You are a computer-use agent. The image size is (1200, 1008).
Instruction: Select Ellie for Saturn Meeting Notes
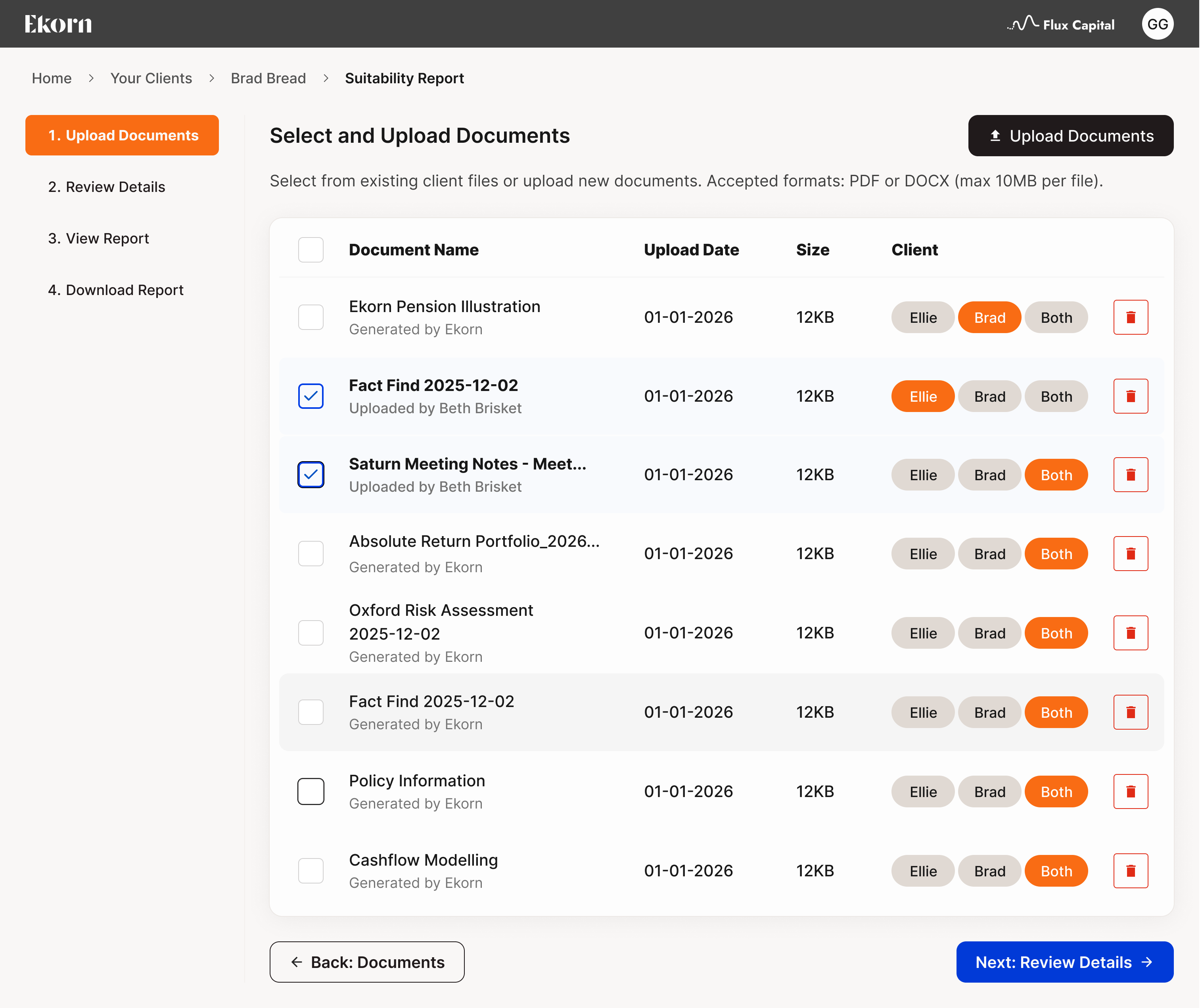click(923, 475)
